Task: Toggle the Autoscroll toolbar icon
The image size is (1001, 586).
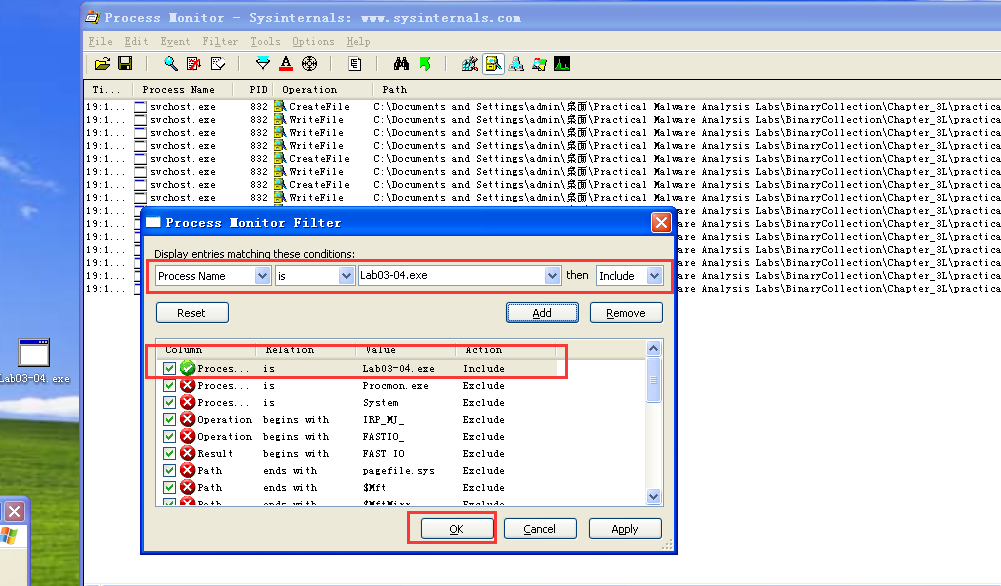Action: 193,64
